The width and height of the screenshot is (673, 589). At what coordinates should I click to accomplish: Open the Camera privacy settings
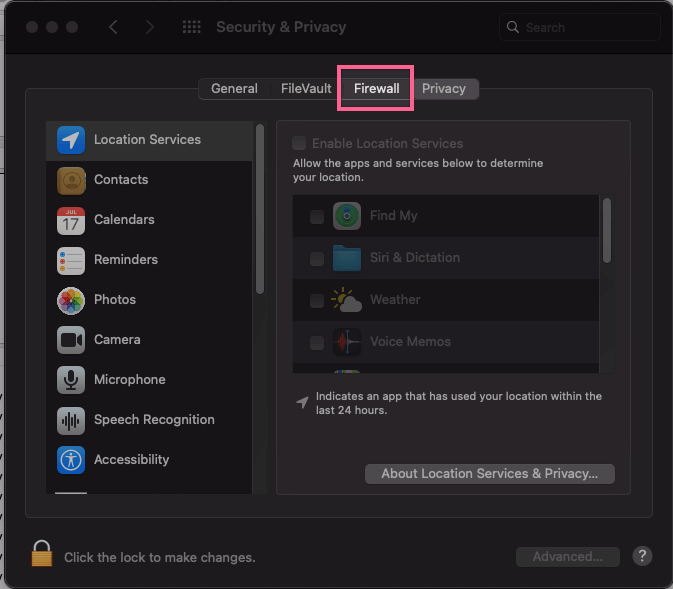click(x=149, y=340)
